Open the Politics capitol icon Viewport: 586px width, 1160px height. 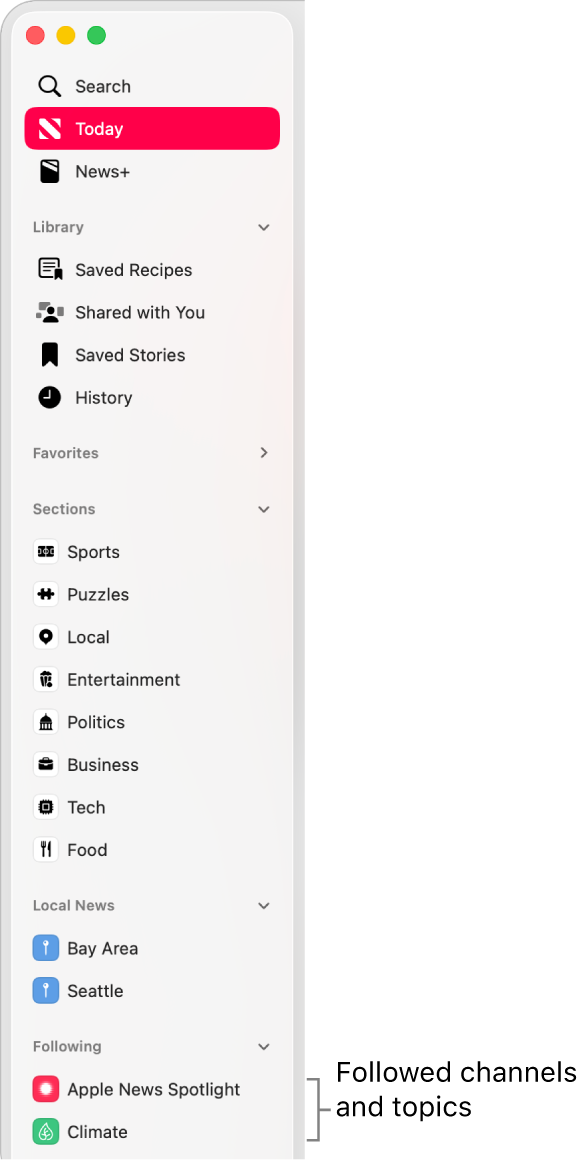tap(46, 722)
